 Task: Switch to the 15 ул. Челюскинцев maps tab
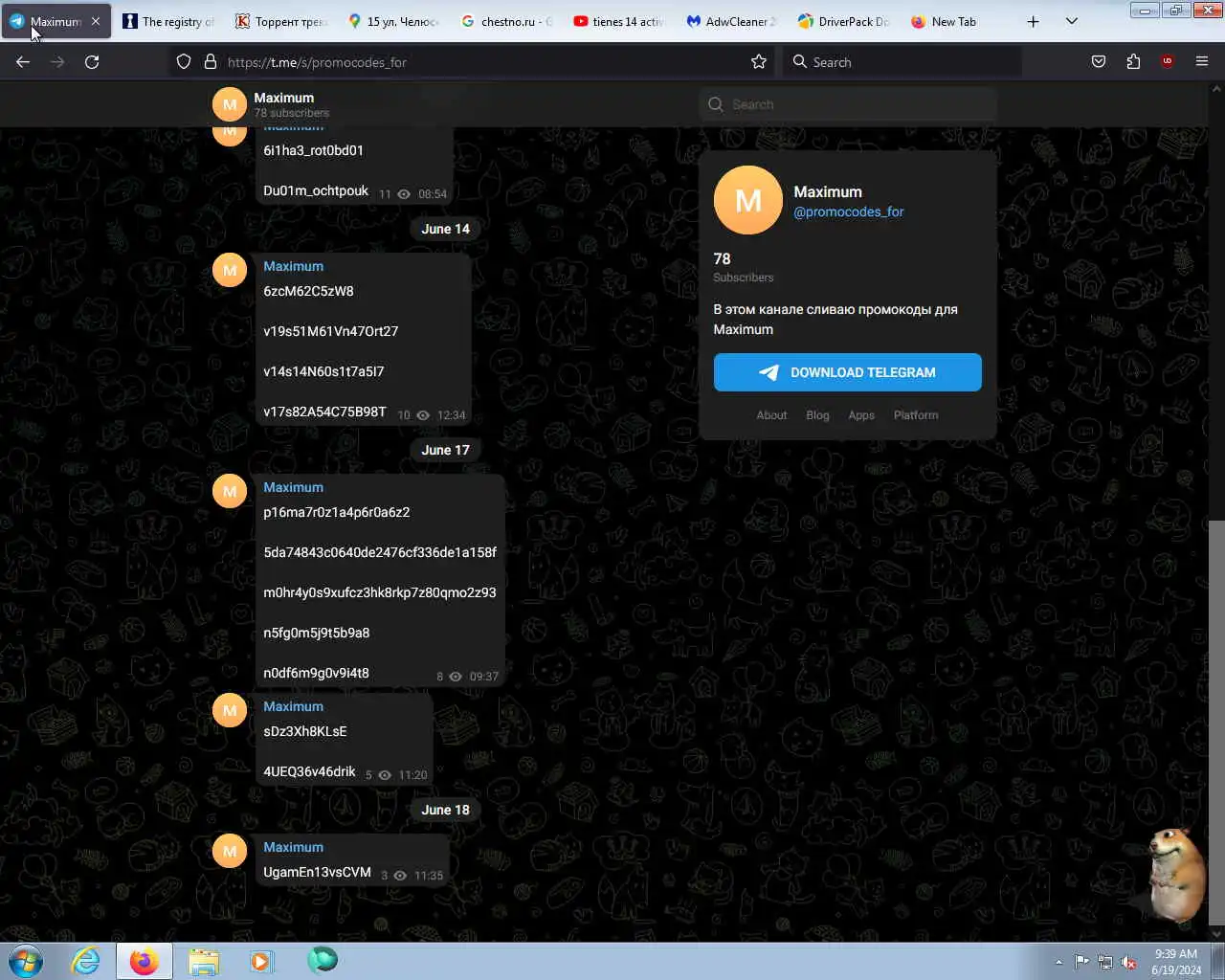393,21
